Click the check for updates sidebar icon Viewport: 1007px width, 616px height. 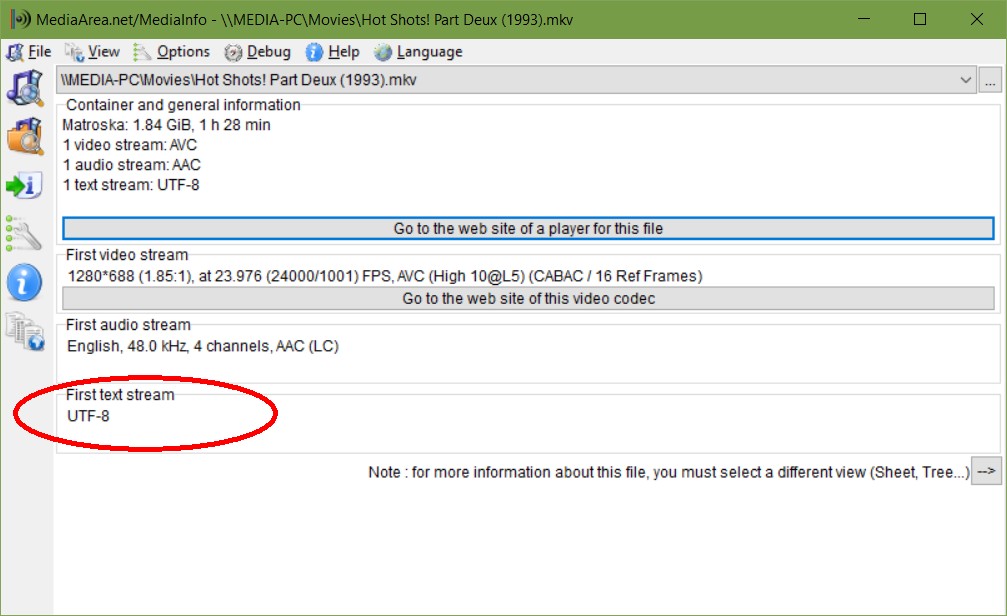coord(25,331)
